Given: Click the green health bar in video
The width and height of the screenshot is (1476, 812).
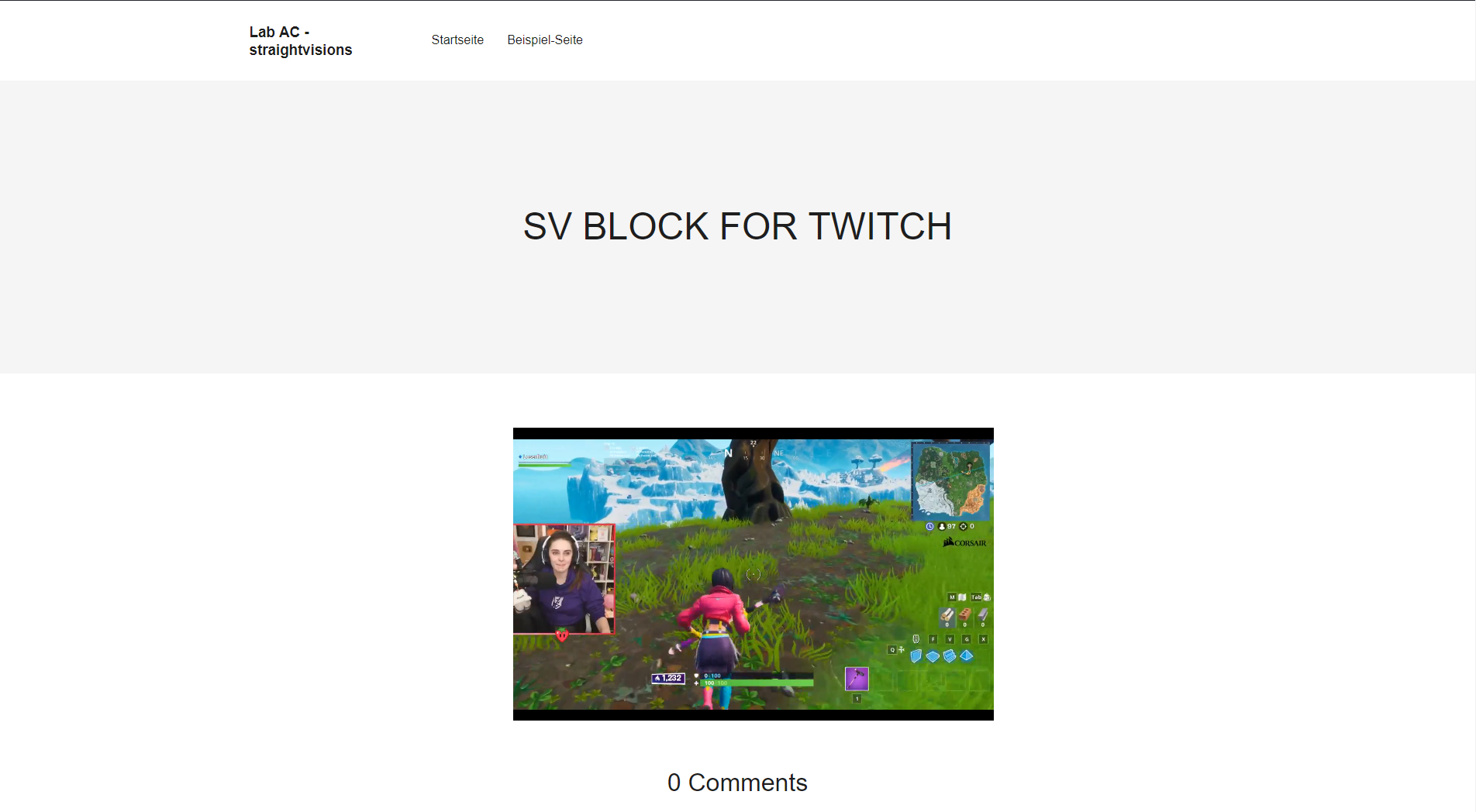Looking at the screenshot, I should (757, 683).
